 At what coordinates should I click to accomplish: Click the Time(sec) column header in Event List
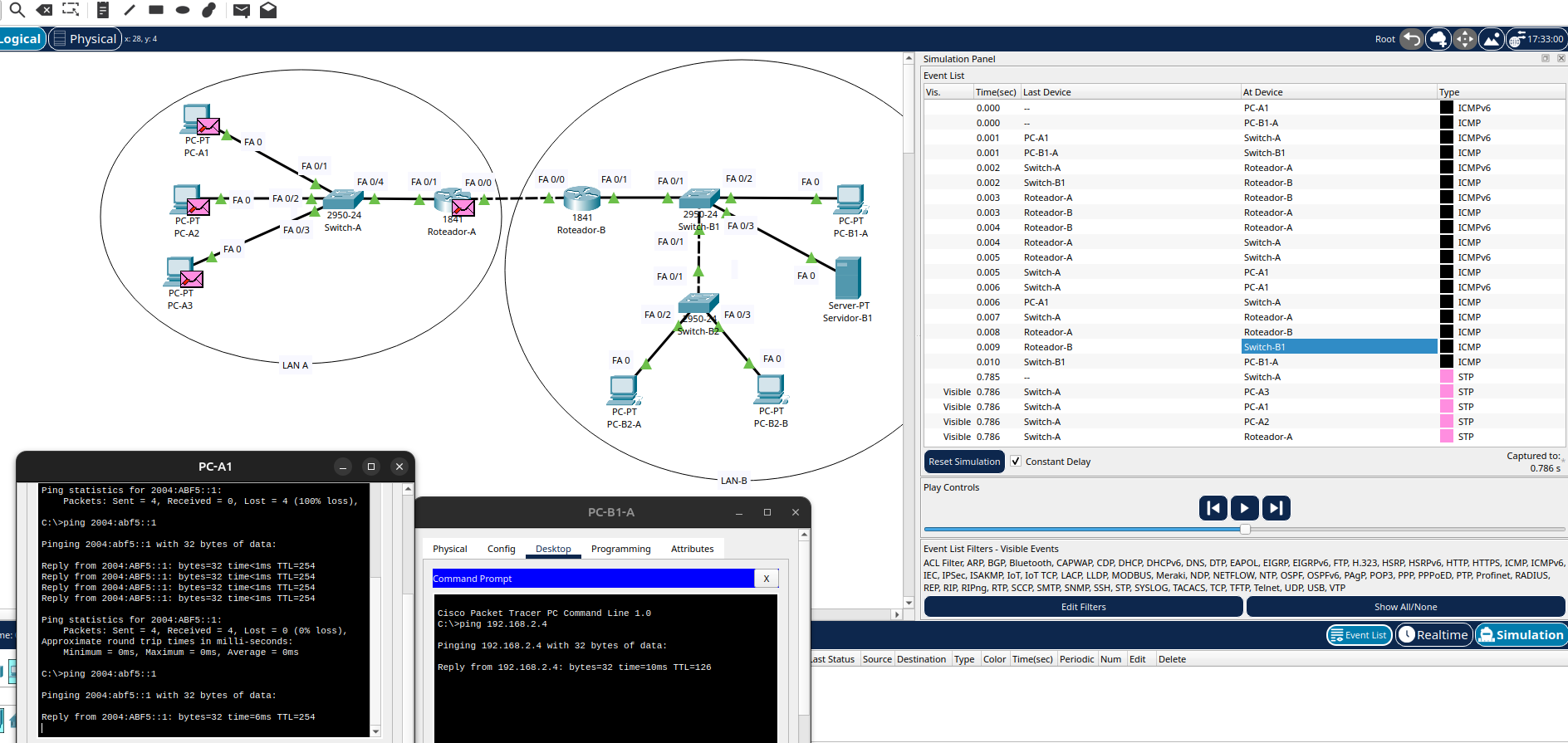point(996,92)
